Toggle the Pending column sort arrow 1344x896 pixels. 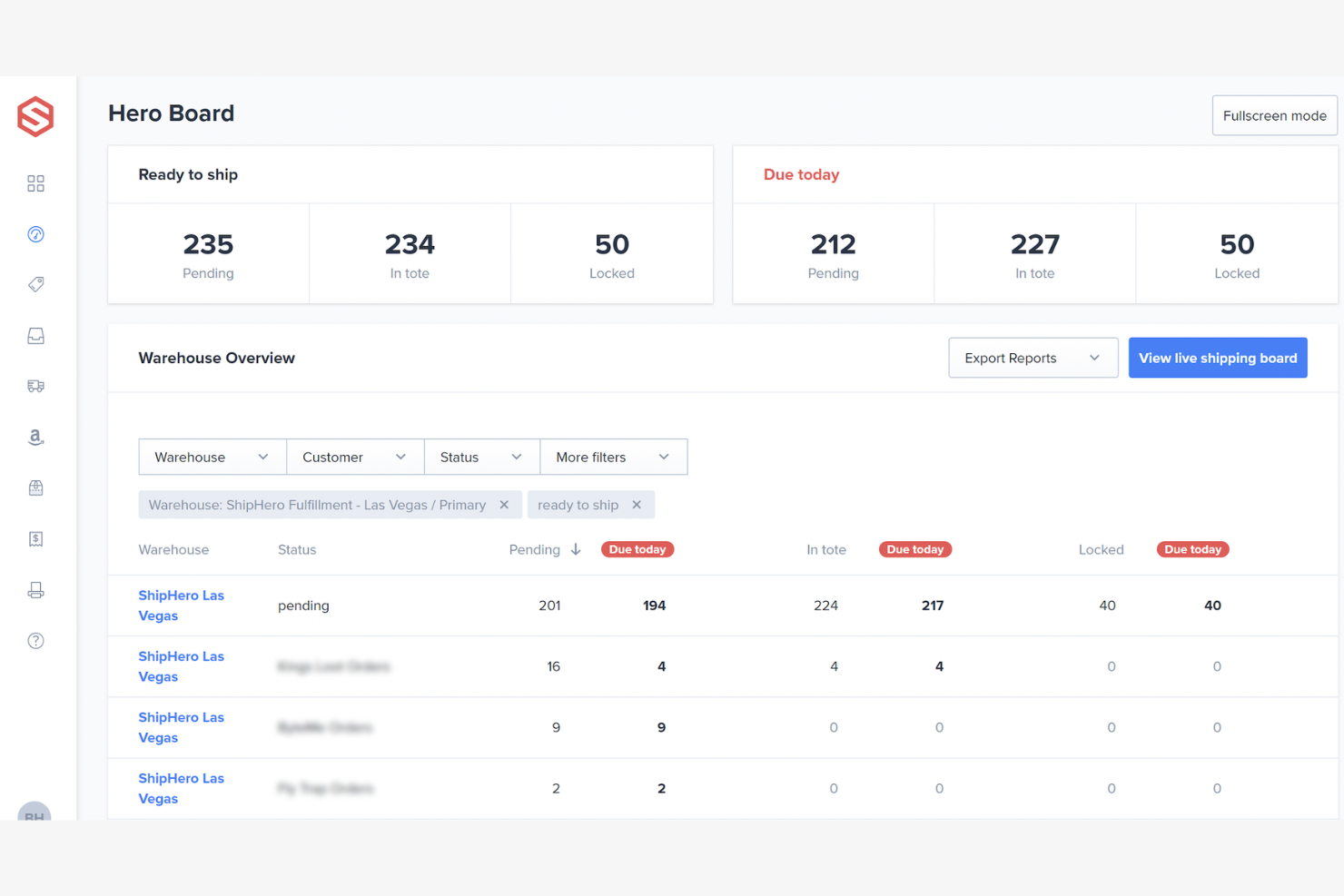[x=576, y=549]
